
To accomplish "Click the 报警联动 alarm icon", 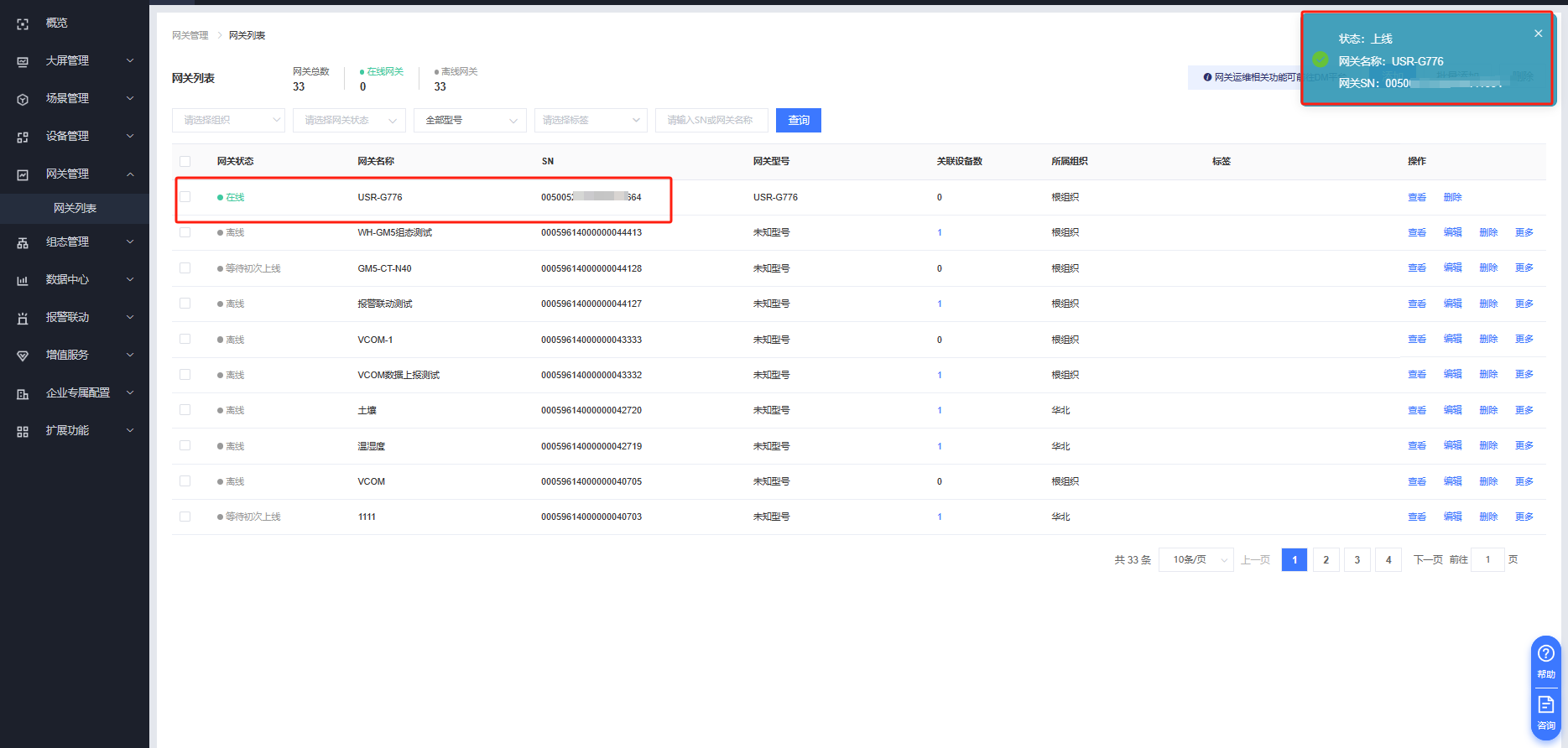I will coord(23,319).
